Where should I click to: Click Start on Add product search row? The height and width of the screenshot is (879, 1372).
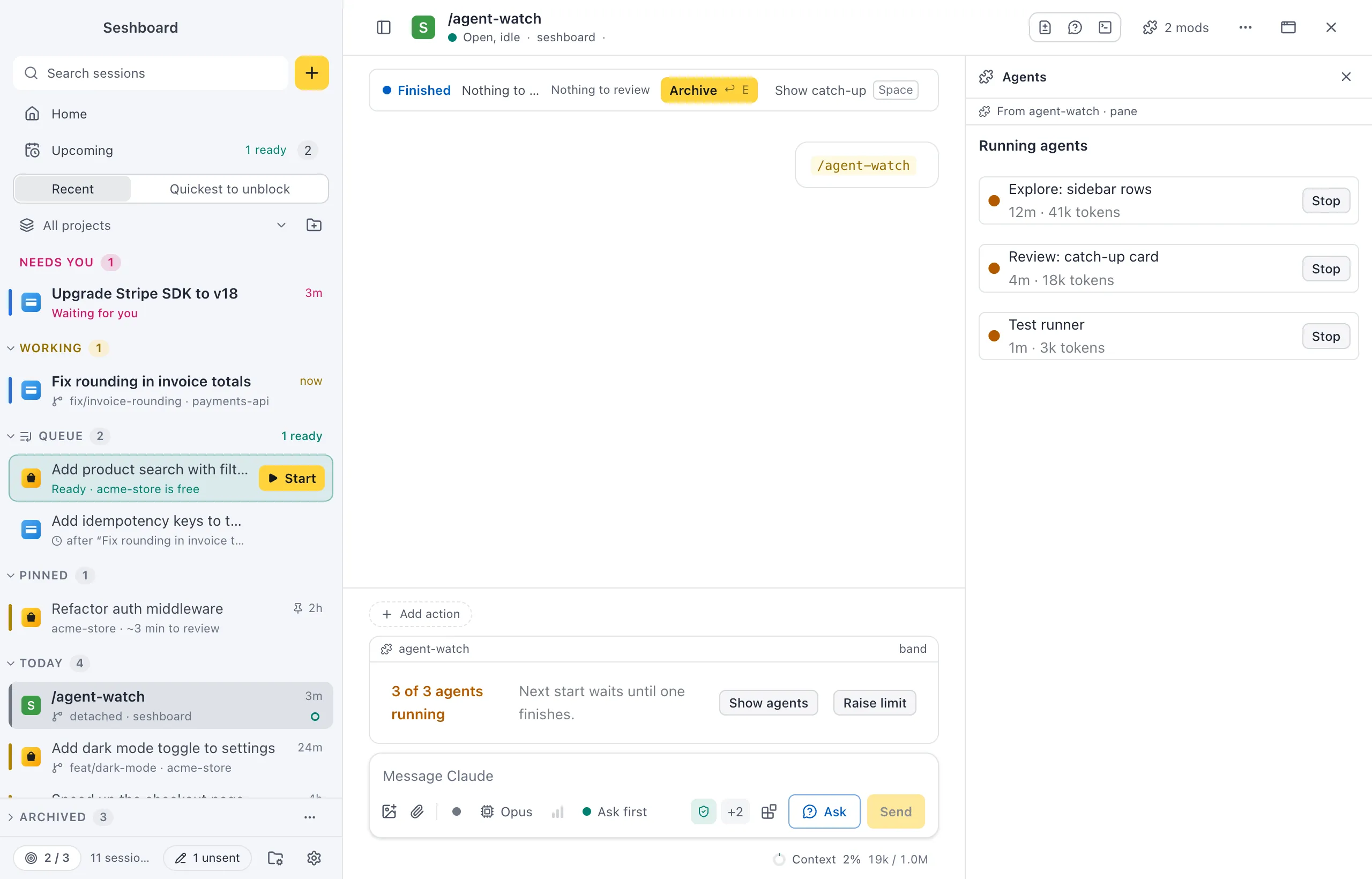pyautogui.click(x=292, y=478)
